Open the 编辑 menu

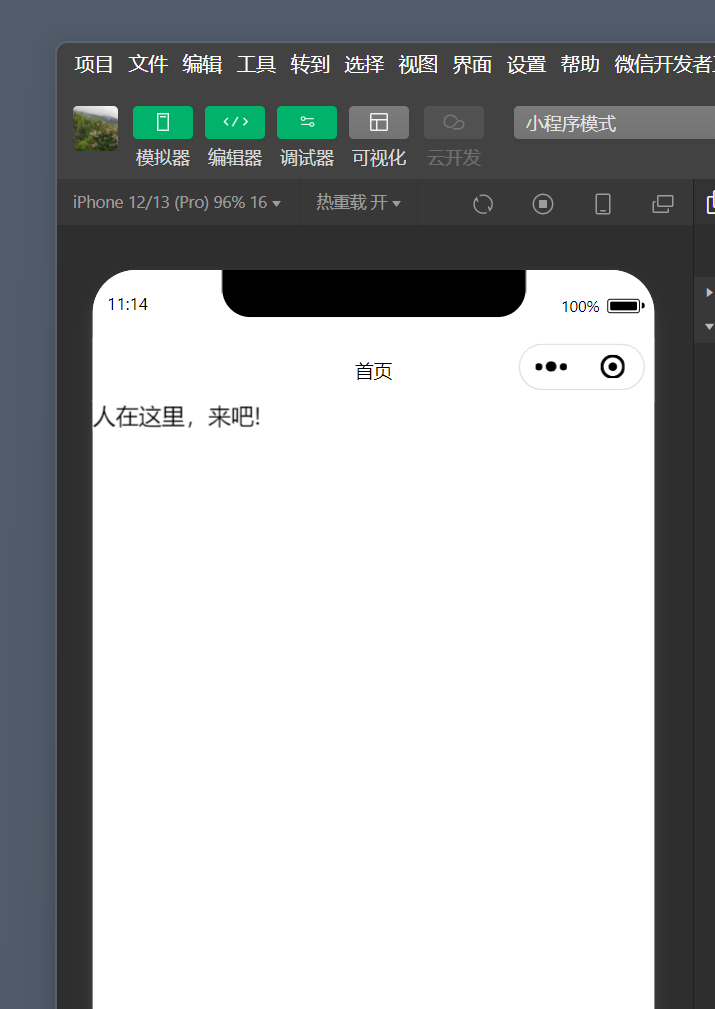pyautogui.click(x=202, y=64)
